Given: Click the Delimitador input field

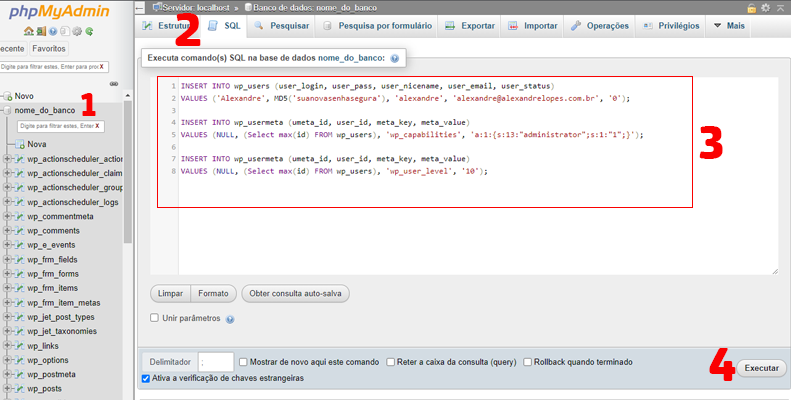Looking at the screenshot, I should click(x=216, y=362).
